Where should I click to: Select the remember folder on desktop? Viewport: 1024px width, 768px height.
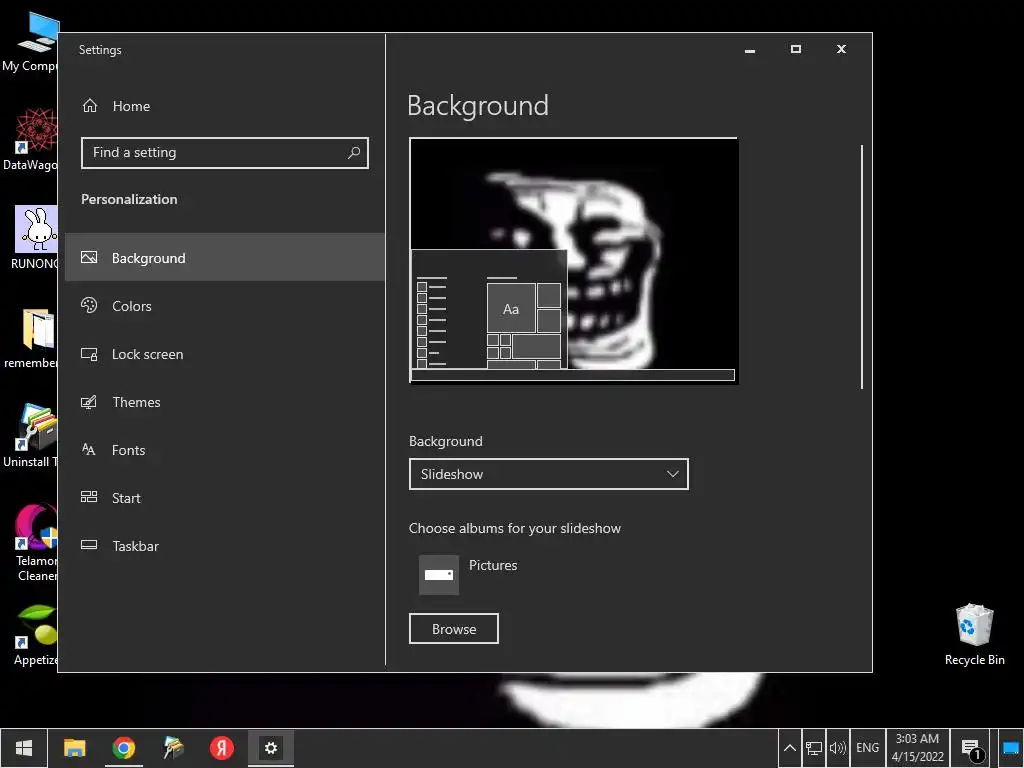(30, 338)
